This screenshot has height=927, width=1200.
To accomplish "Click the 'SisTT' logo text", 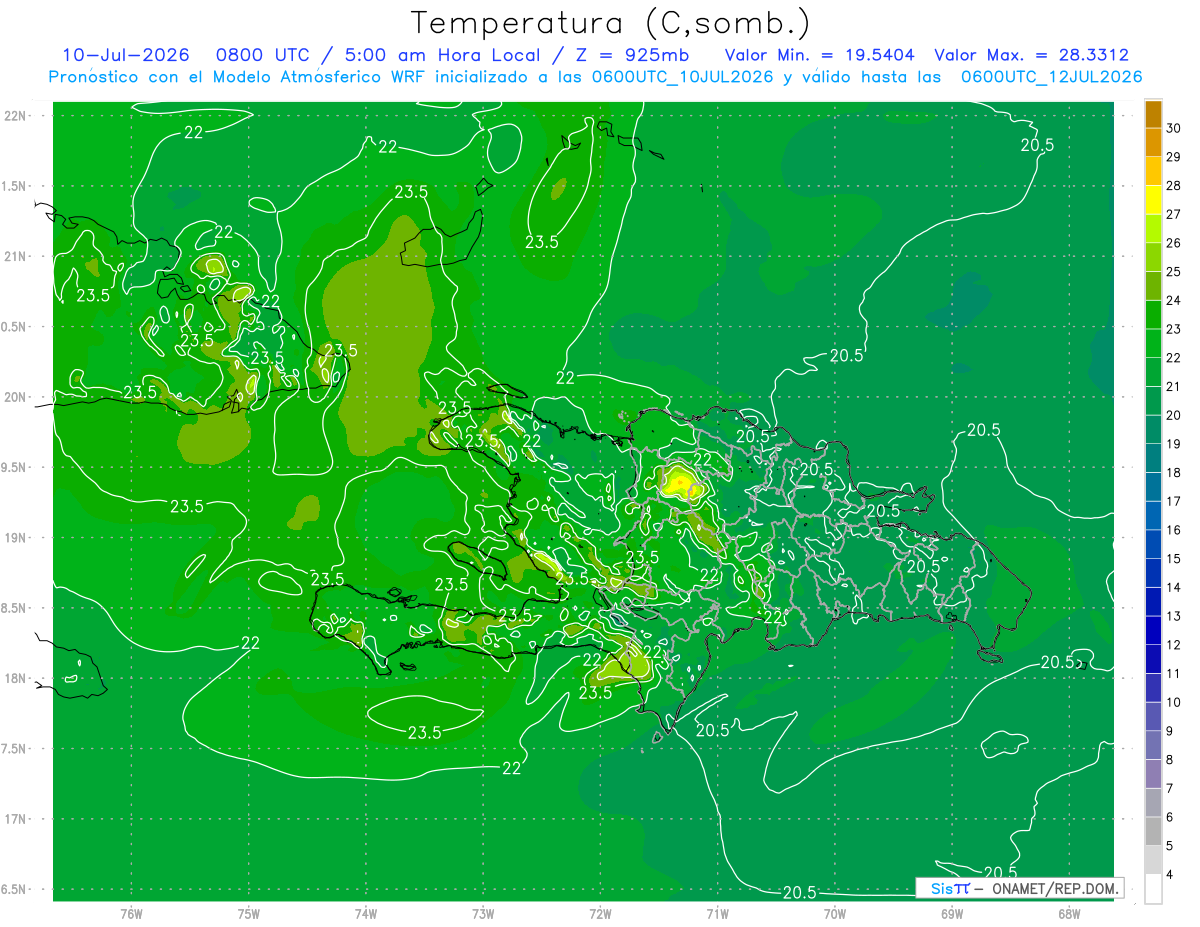I will (950, 888).
